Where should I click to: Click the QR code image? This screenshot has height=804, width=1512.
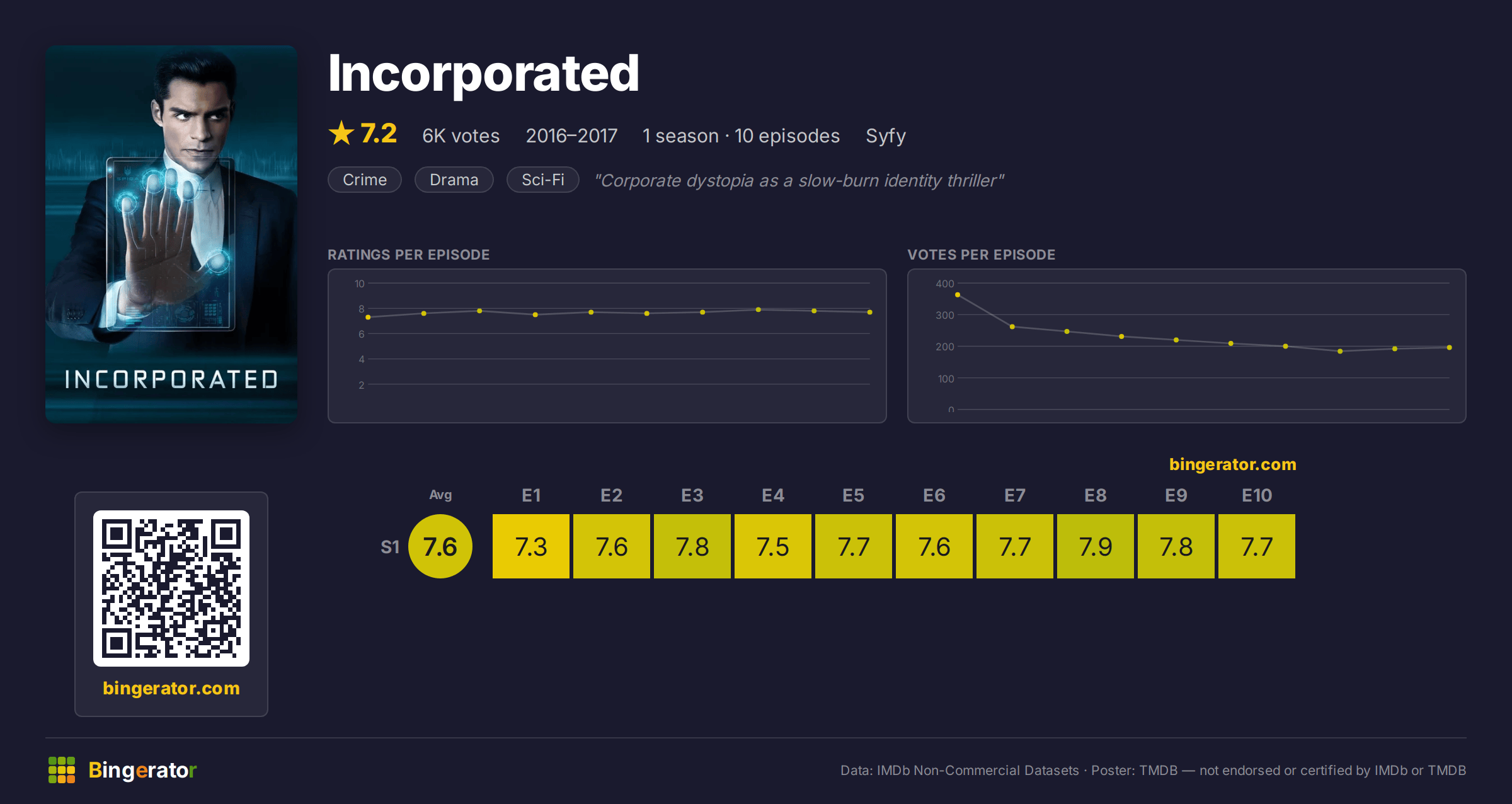[171, 588]
